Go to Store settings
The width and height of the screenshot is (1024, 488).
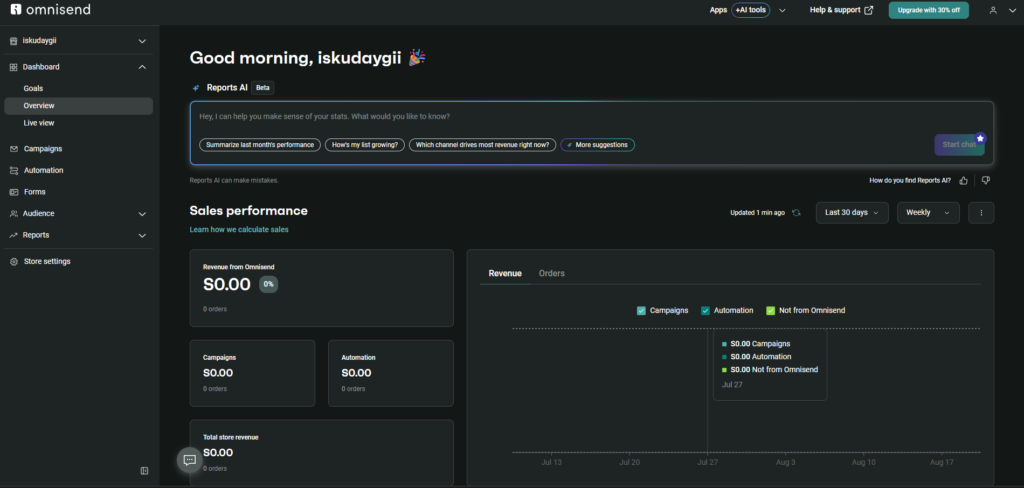click(47, 261)
